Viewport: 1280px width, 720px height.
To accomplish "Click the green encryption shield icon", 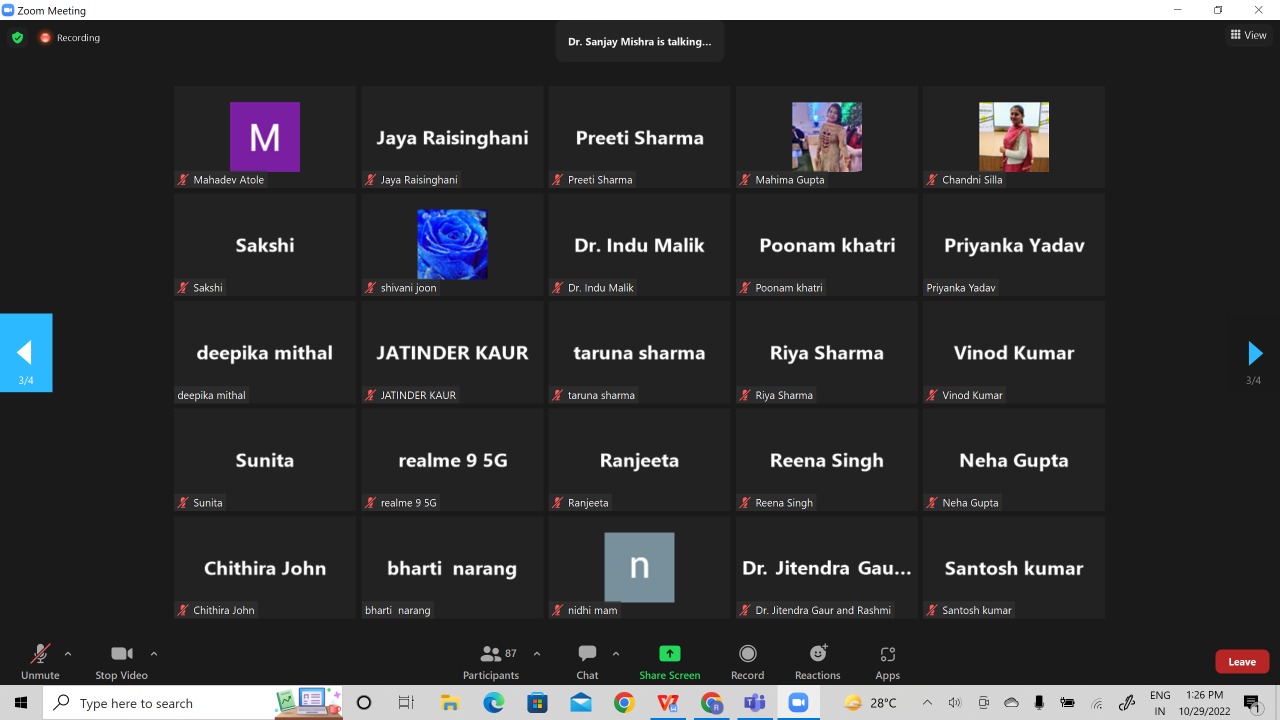I will pyautogui.click(x=17, y=38).
